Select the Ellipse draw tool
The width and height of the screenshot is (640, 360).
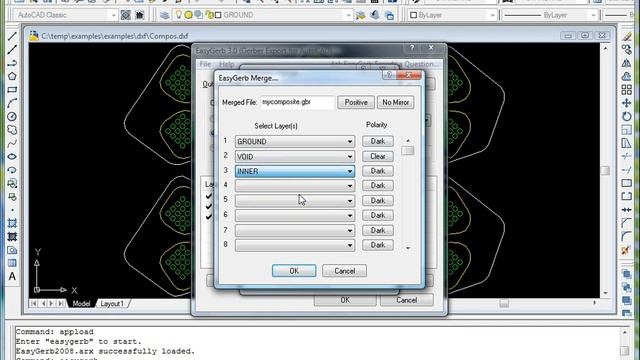pos(12,157)
